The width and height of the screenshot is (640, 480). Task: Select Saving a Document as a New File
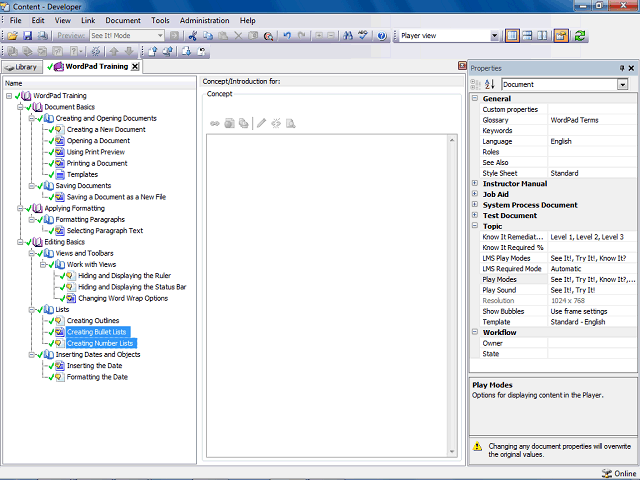point(116,197)
